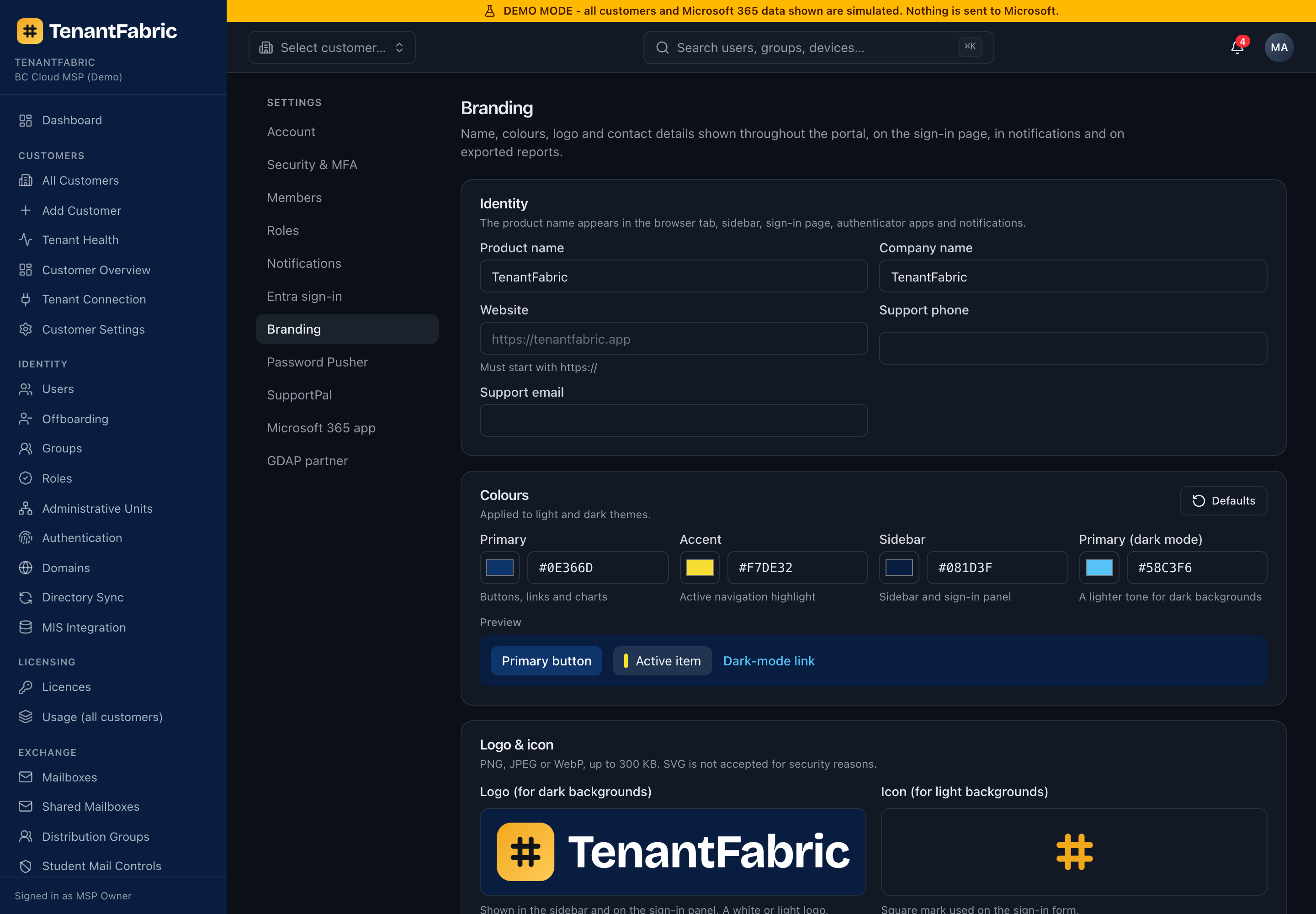Open the Primary colour swatch picker
This screenshot has height=914, width=1316.
tap(499, 568)
